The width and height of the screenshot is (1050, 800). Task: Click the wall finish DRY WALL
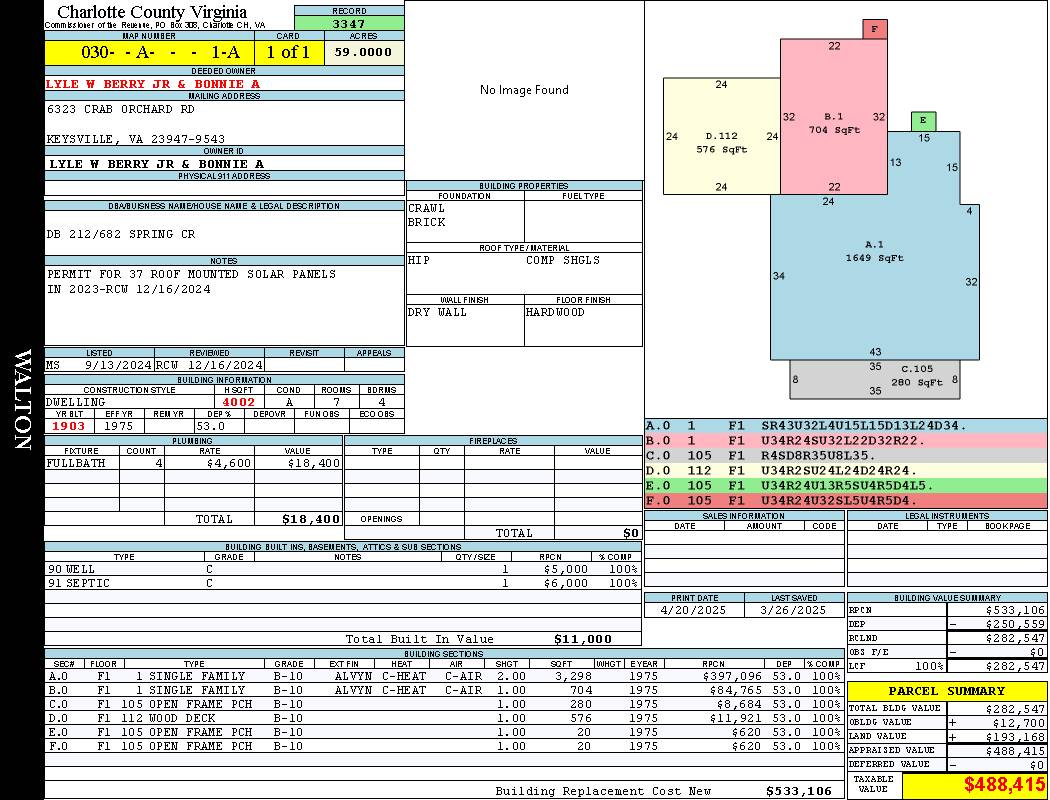437,313
